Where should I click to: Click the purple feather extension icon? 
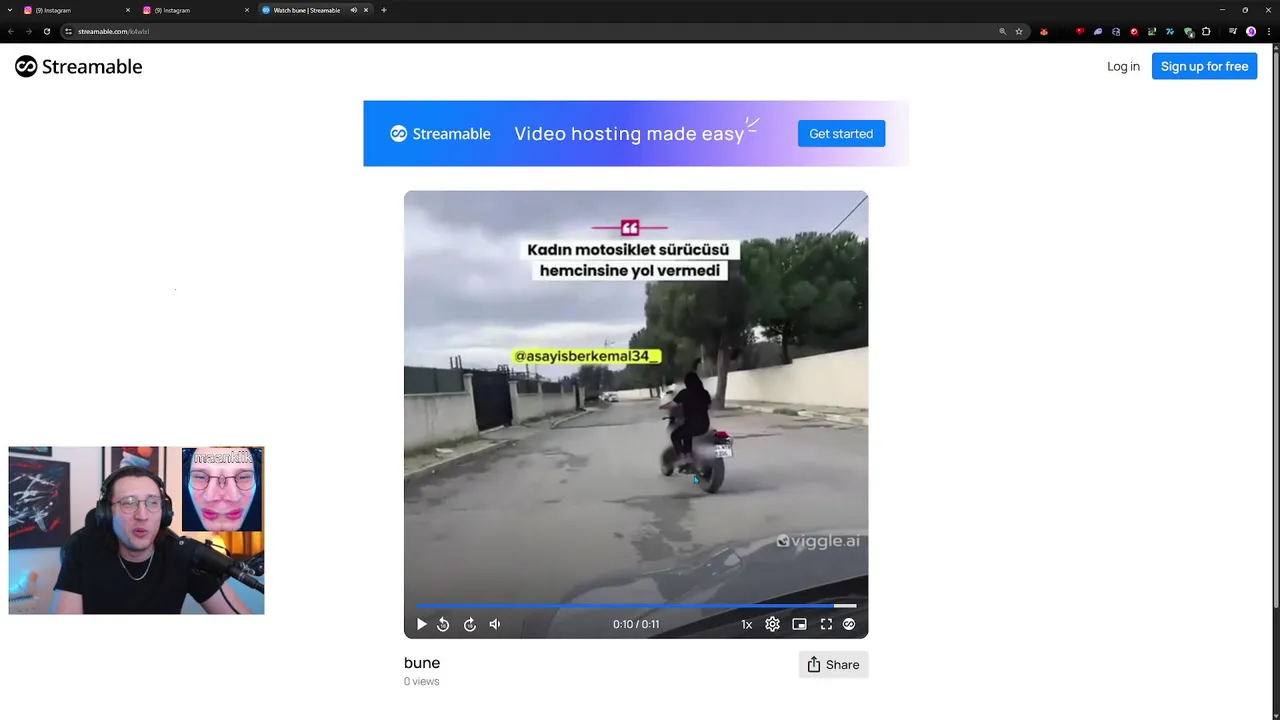[x=1098, y=31]
